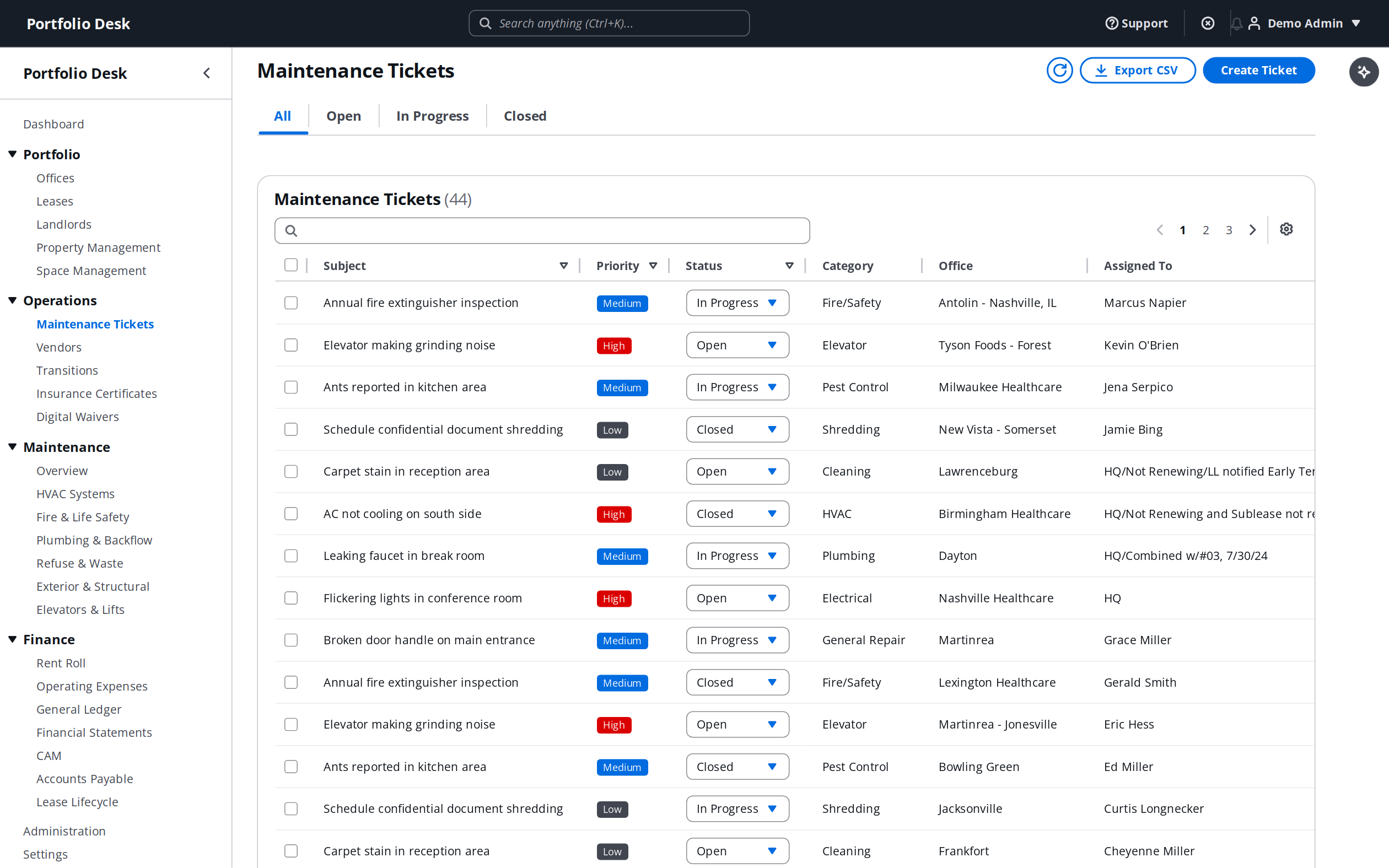The image size is (1389, 868).
Task: Open Insurance Certificates link
Action: pyautogui.click(x=96, y=394)
